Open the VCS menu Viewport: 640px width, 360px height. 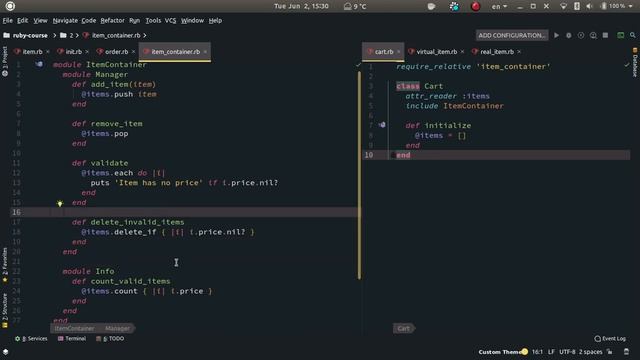tap(170, 20)
